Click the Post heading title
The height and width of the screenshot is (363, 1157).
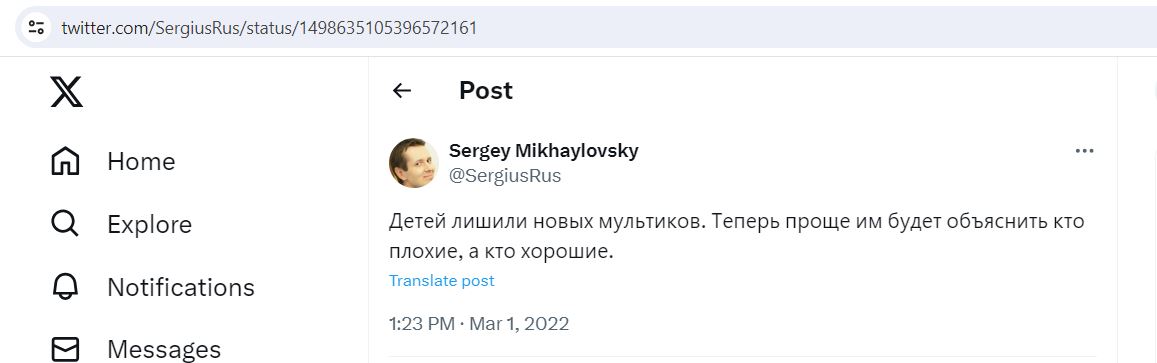coord(486,91)
